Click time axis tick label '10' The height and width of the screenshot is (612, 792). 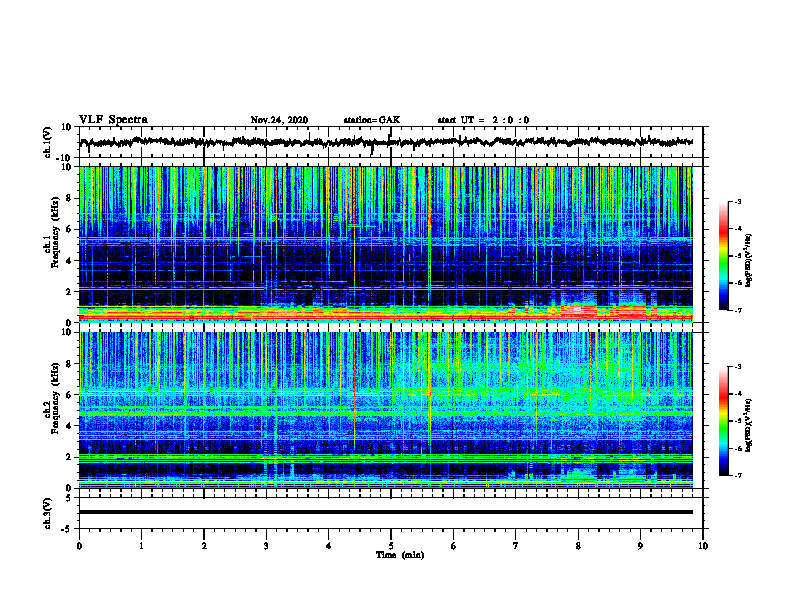(703, 546)
